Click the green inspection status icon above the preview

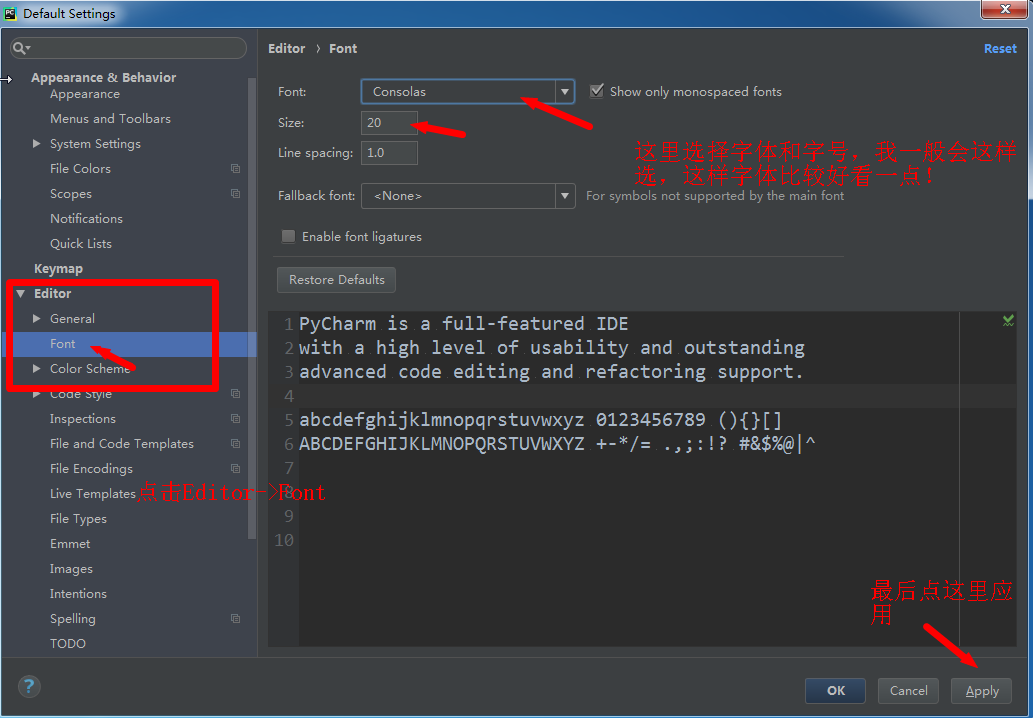click(x=1008, y=320)
